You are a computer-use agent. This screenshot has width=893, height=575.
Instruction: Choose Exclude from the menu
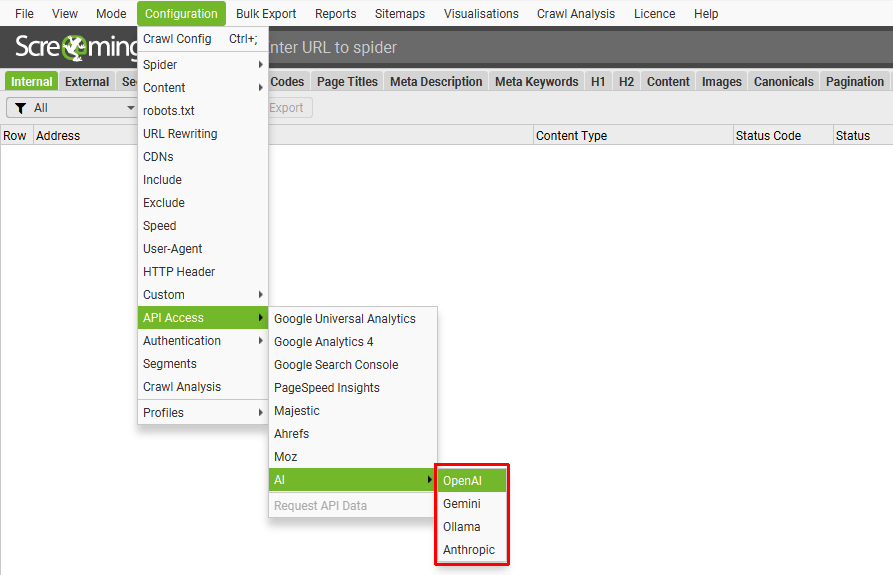[x=203, y=203]
